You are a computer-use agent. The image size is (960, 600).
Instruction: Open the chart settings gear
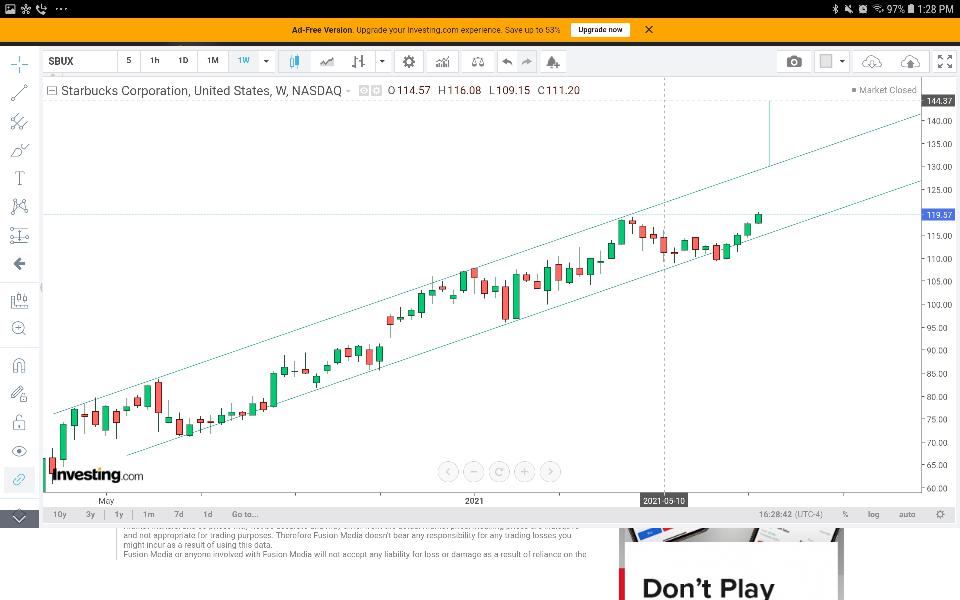tap(408, 61)
